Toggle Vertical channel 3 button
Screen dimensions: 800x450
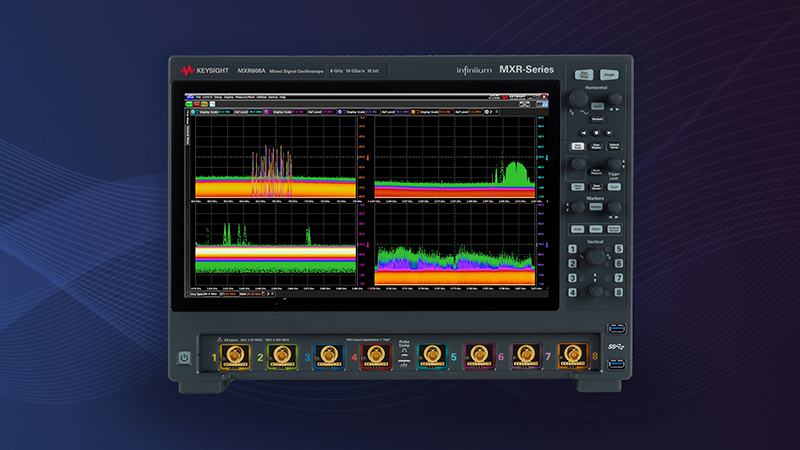click(572, 278)
